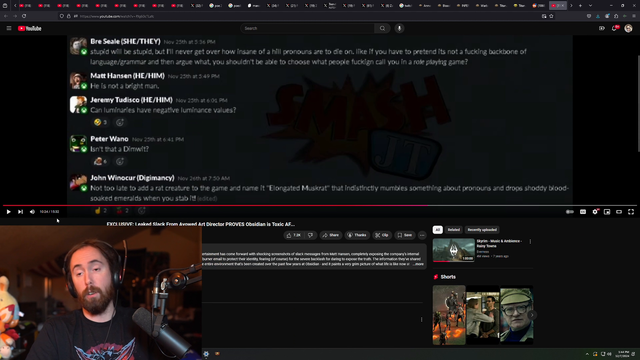
Task: Open more actions ellipsis beside Save
Action: (422, 235)
